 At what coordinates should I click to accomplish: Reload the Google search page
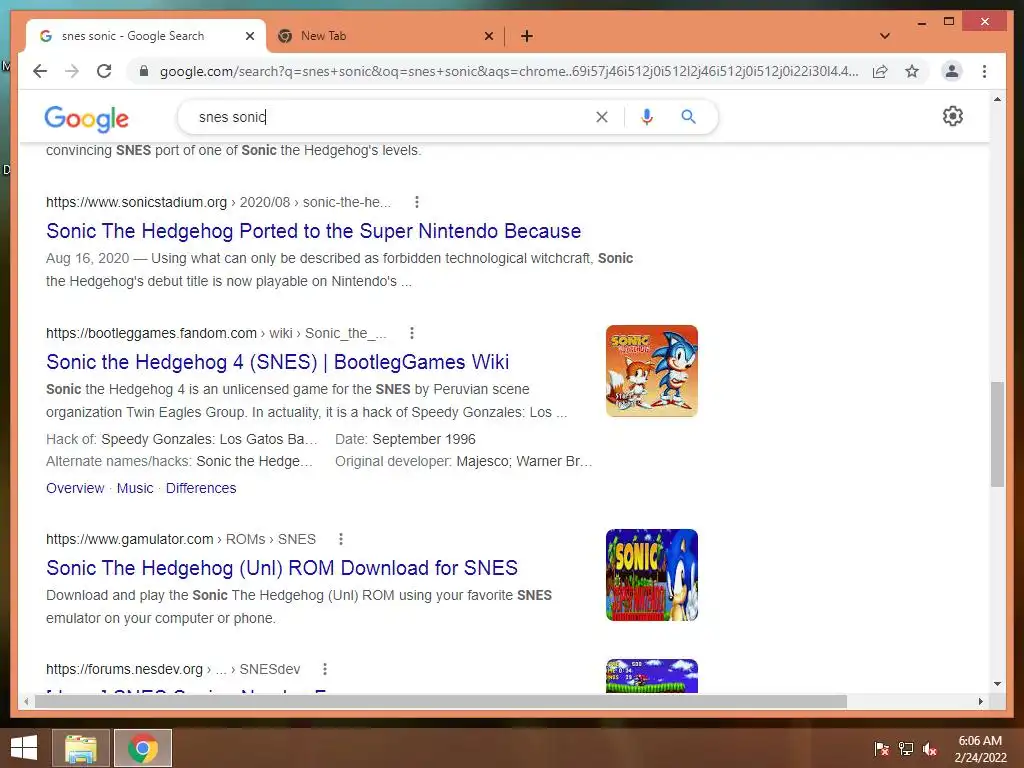pos(104,71)
